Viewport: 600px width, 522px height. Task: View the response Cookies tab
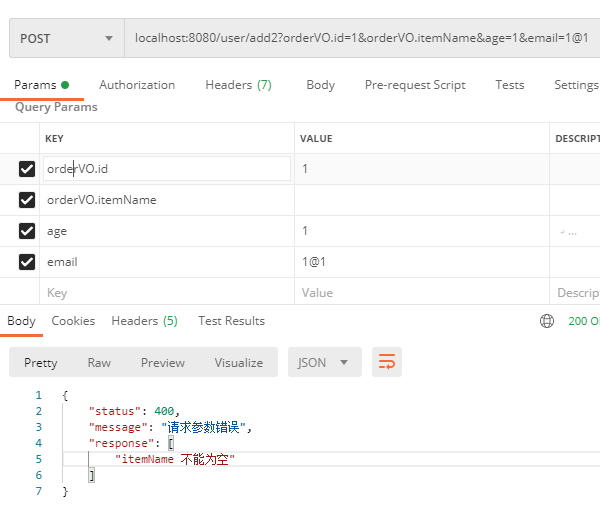[x=73, y=321]
